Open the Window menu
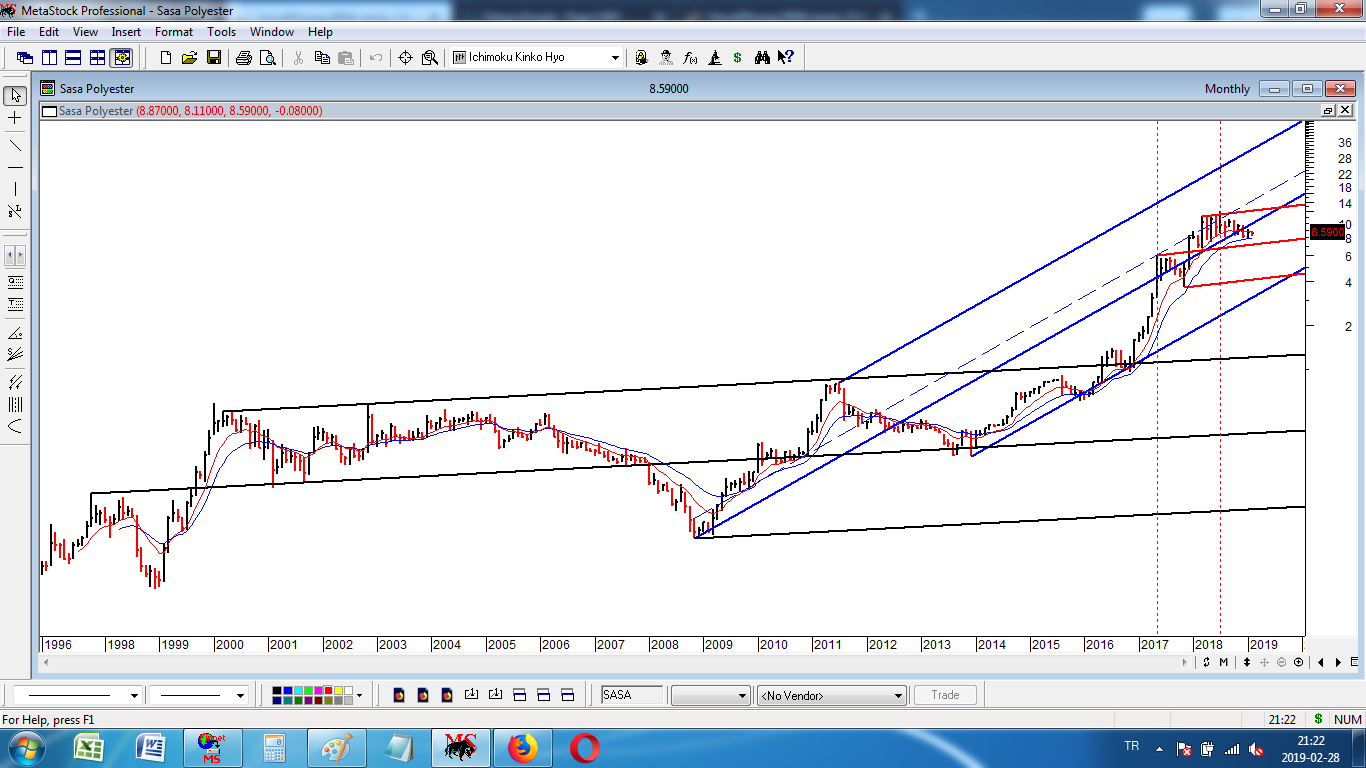Screen dimensions: 1366x768 [272, 32]
